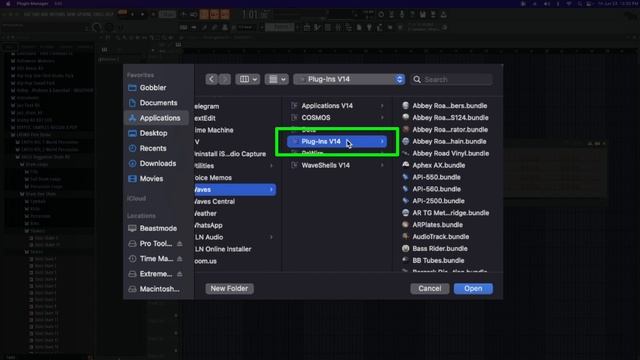
Task: Eject the Pro Tool... volume
Action: pos(180,244)
